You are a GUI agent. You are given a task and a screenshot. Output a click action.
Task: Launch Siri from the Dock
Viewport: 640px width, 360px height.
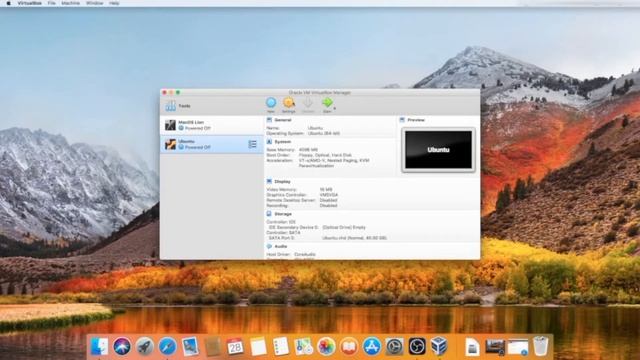122,347
